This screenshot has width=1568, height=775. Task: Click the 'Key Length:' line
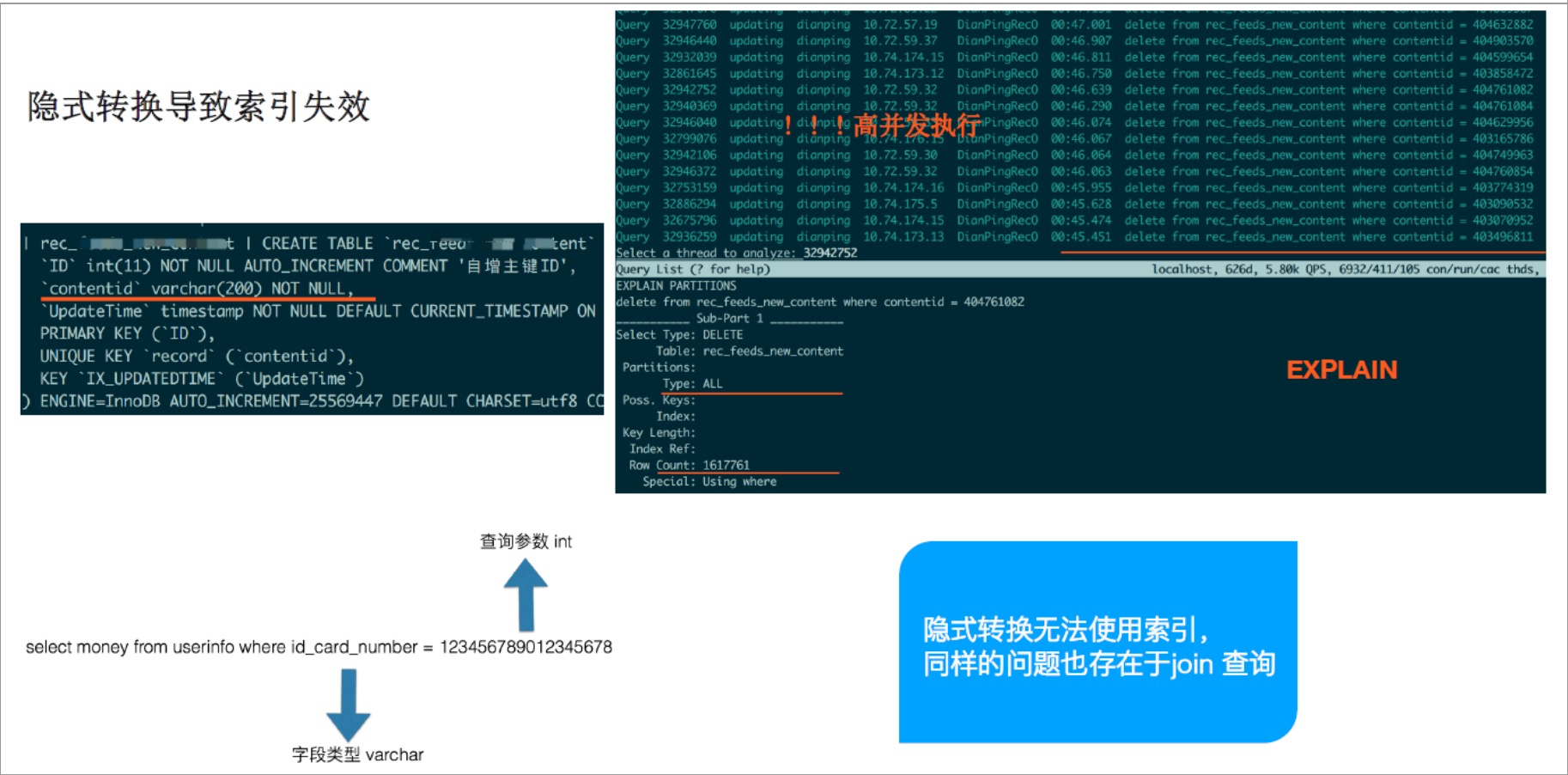pyautogui.click(x=659, y=432)
